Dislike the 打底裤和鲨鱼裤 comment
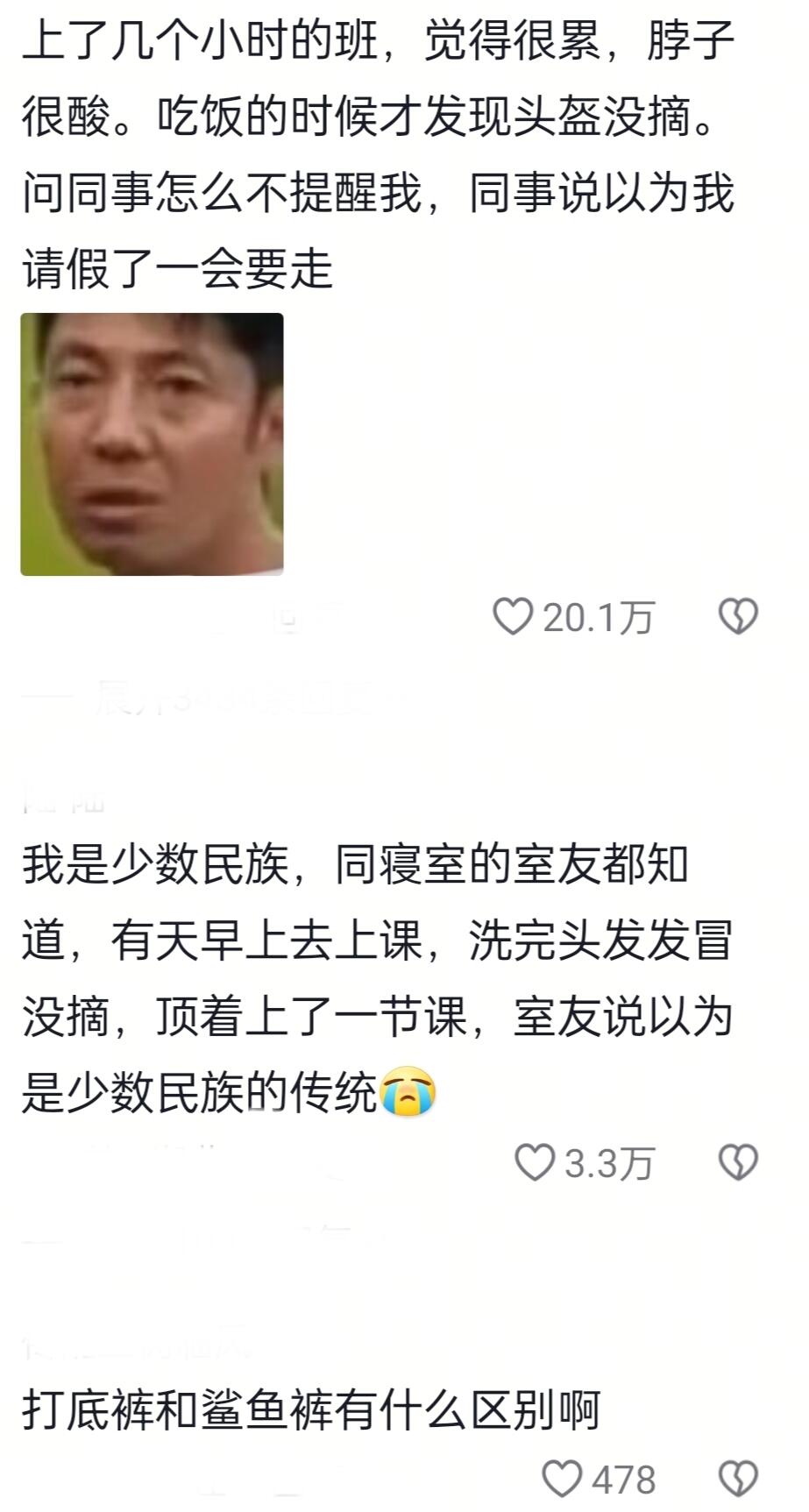809x1512 pixels. point(738,1479)
